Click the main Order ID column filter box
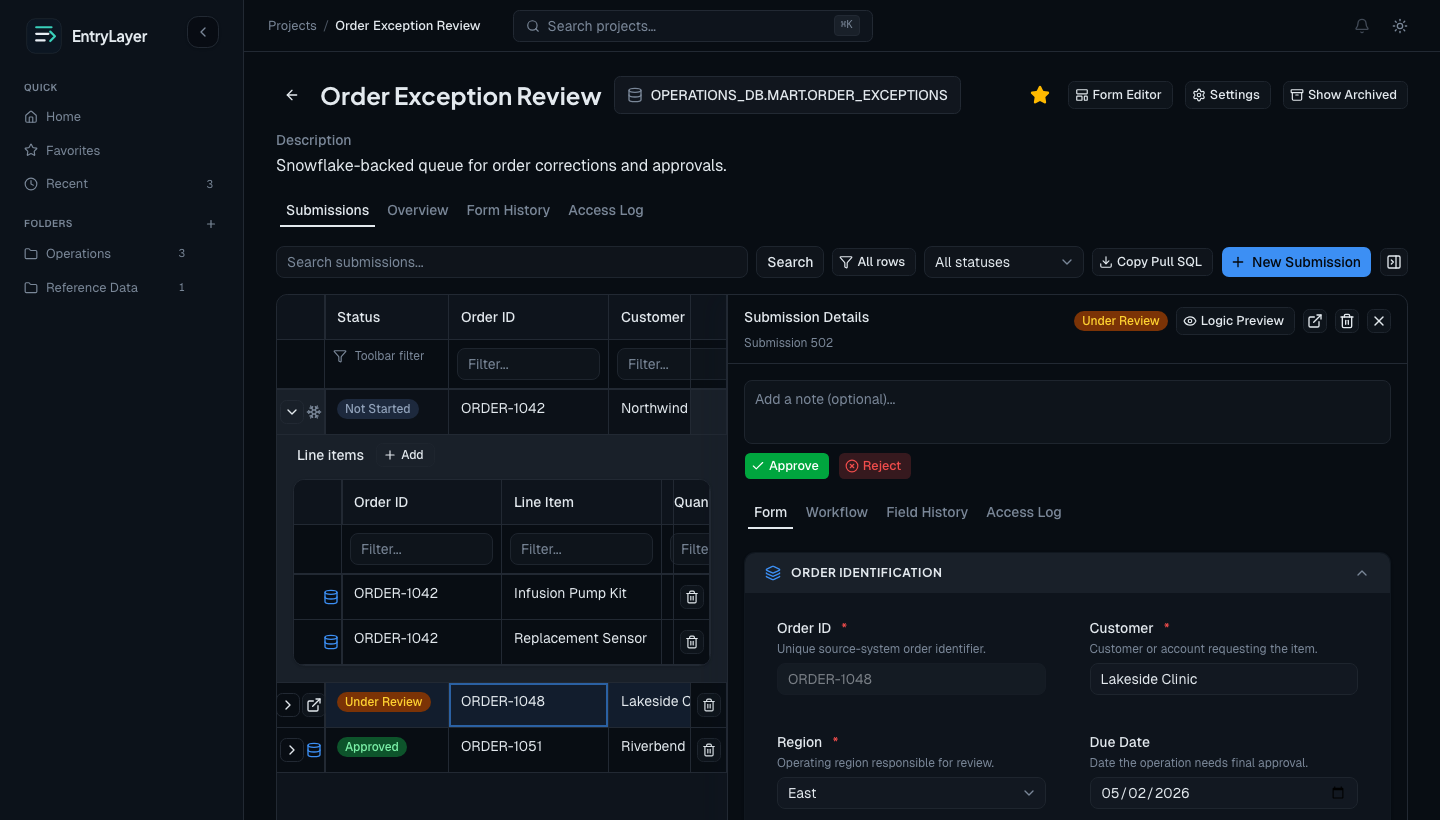The image size is (1440, 820). pos(528,364)
